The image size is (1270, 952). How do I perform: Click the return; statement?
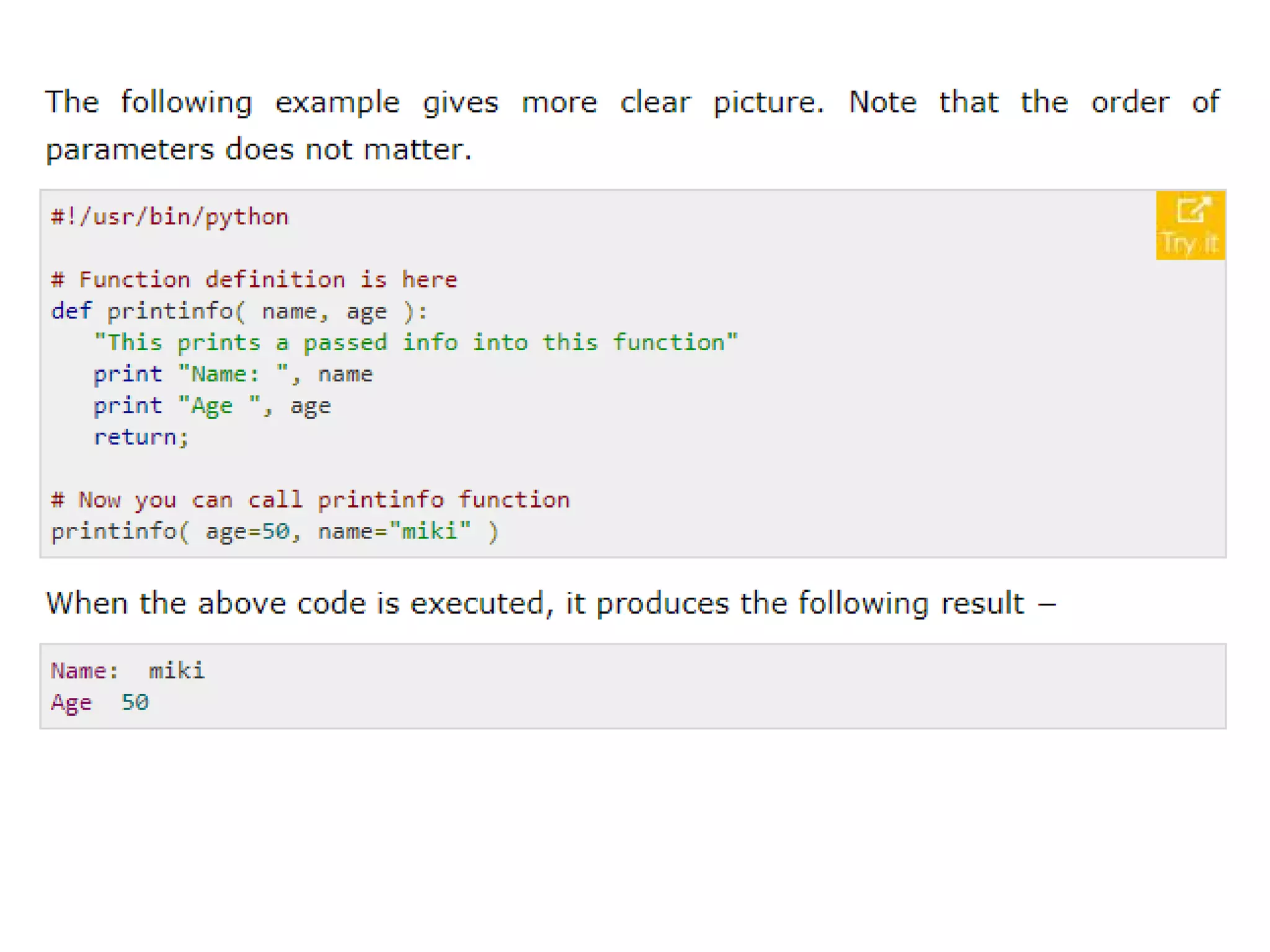[x=141, y=438]
